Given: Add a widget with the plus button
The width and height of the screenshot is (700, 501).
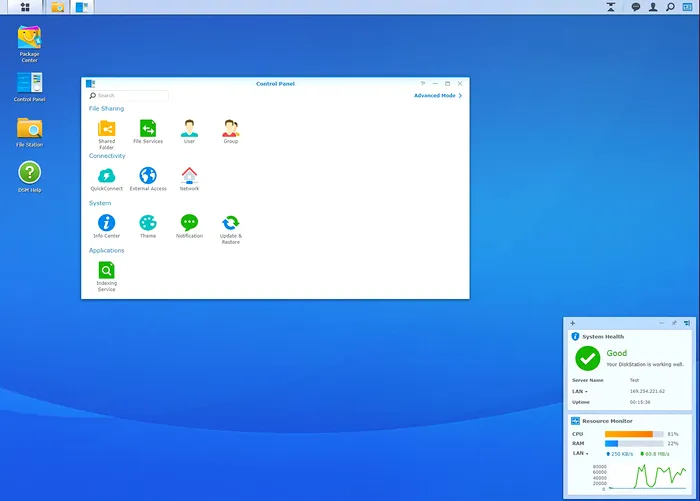Looking at the screenshot, I should coord(572,323).
